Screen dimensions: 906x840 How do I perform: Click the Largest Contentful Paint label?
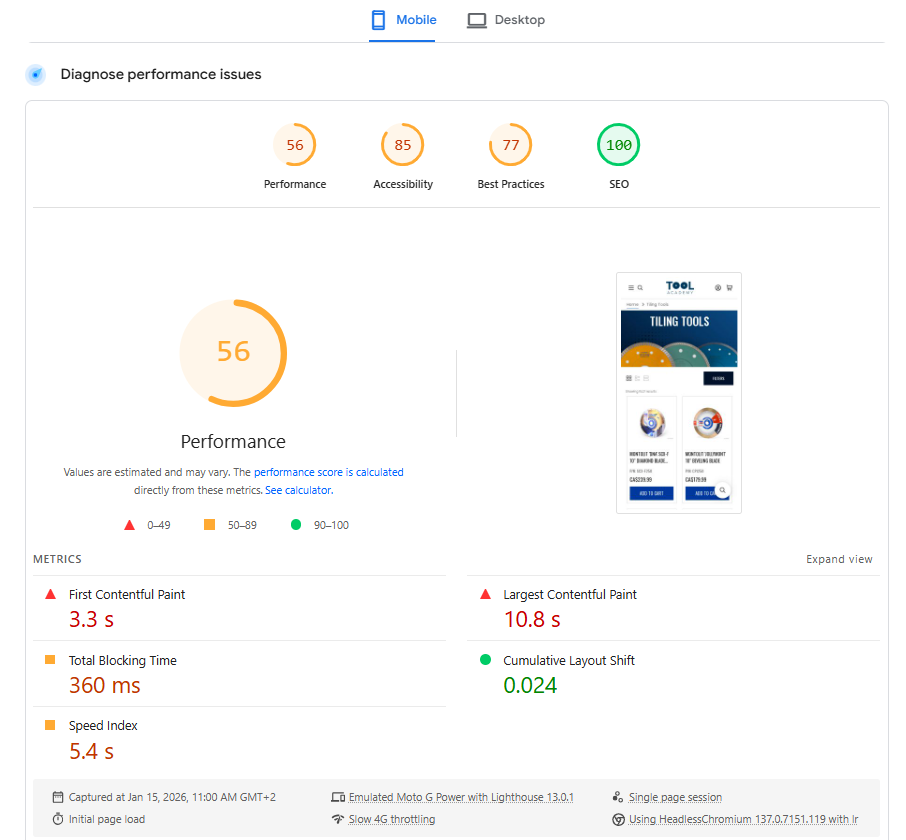pyautogui.click(x=570, y=594)
